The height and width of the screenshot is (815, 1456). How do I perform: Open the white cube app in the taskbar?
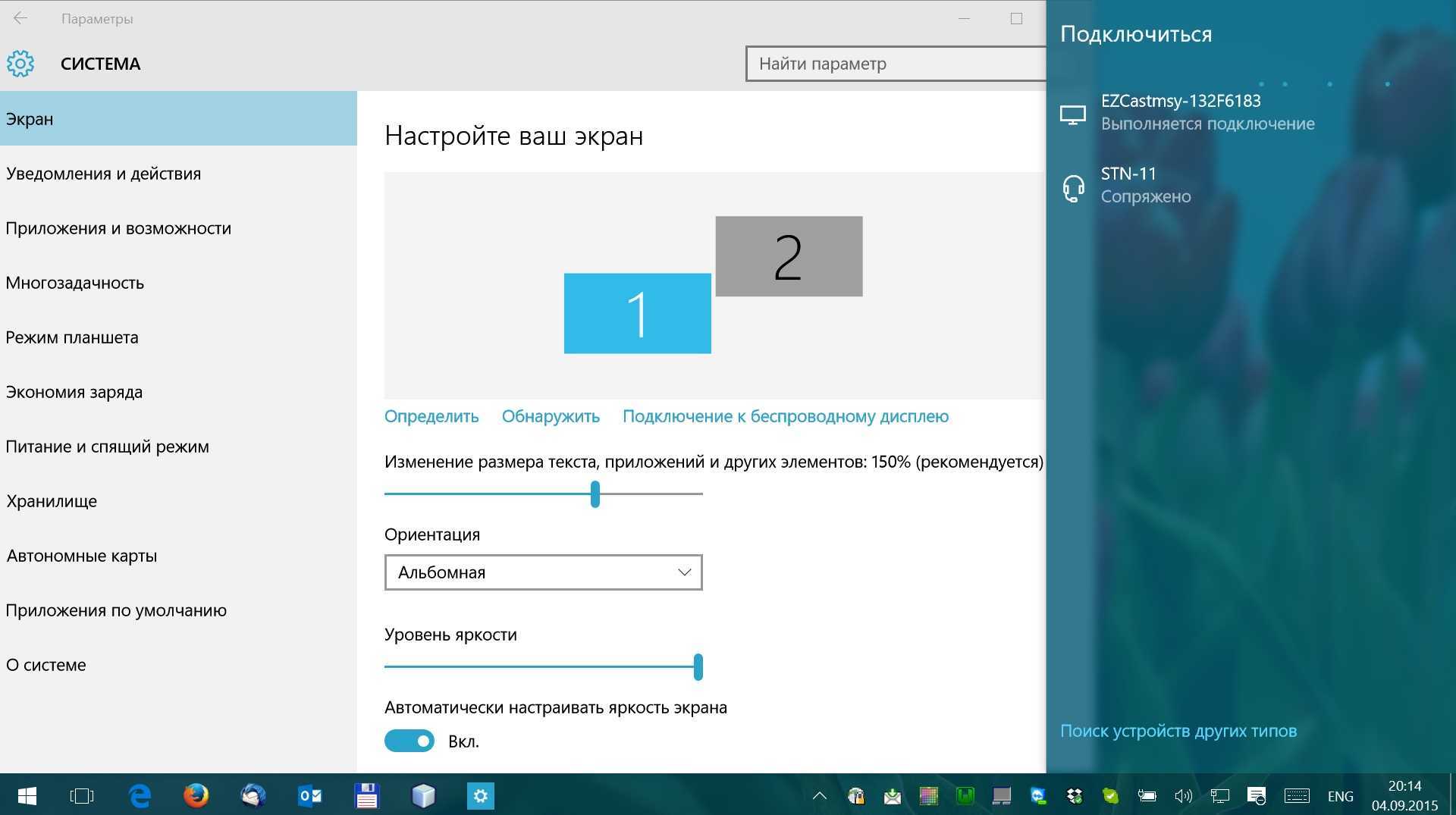click(x=424, y=796)
